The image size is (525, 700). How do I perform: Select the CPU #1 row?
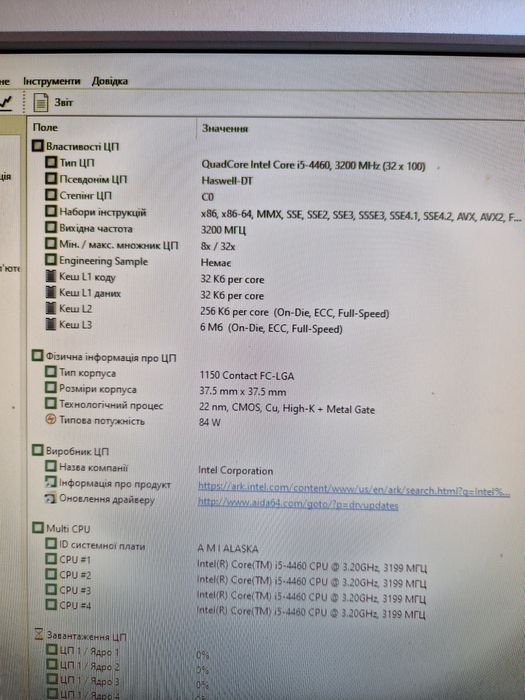click(x=236, y=563)
